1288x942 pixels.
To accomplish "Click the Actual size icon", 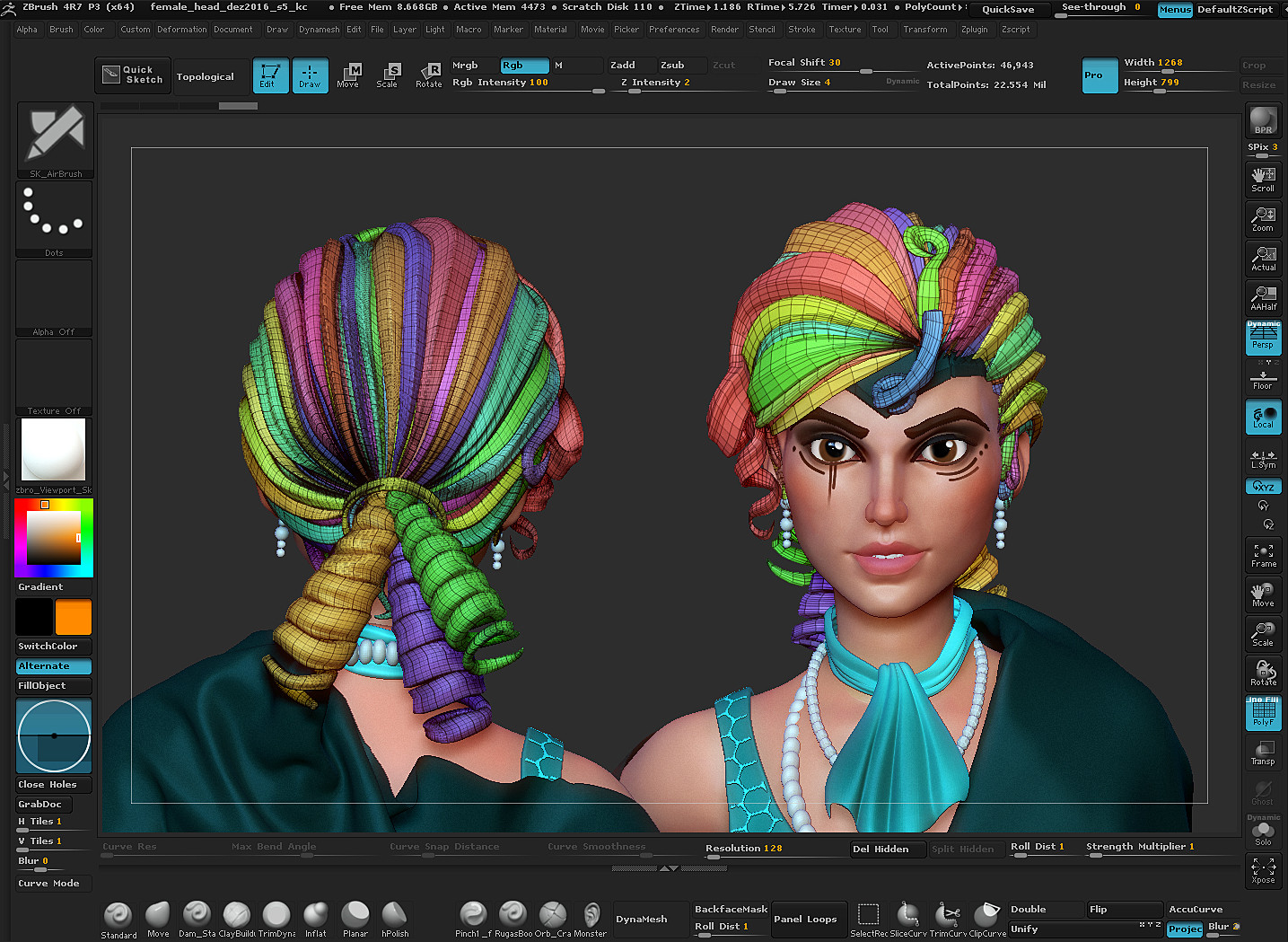I will coord(1263,258).
